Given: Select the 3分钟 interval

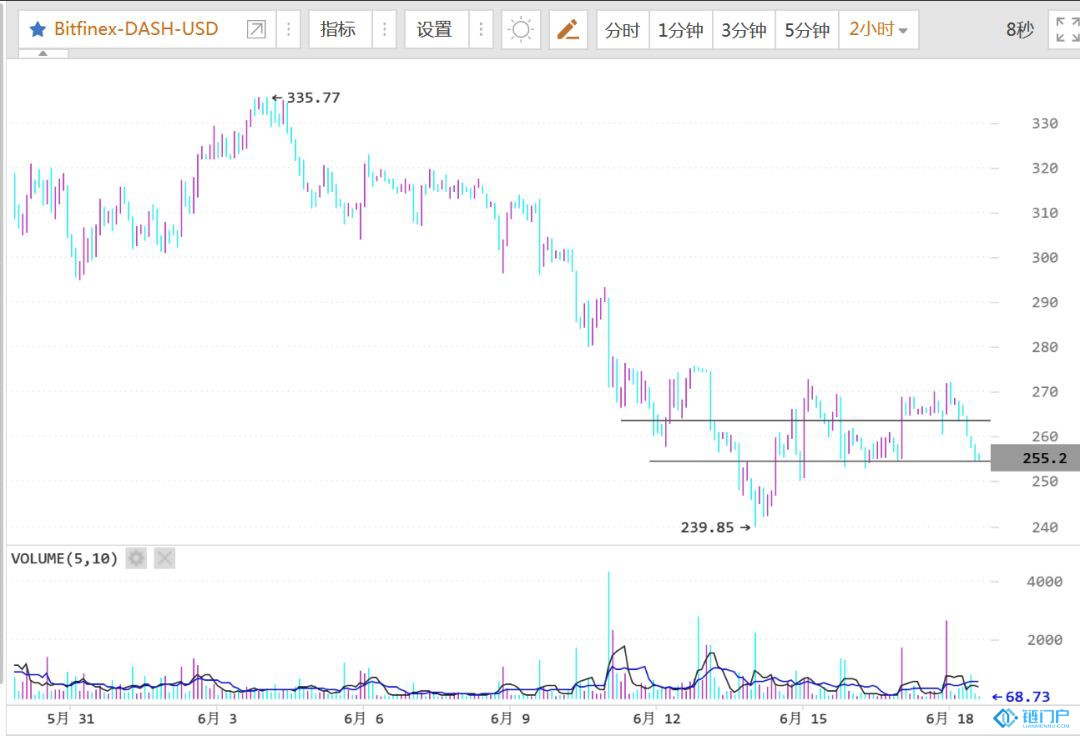Looking at the screenshot, I should click(743, 29).
